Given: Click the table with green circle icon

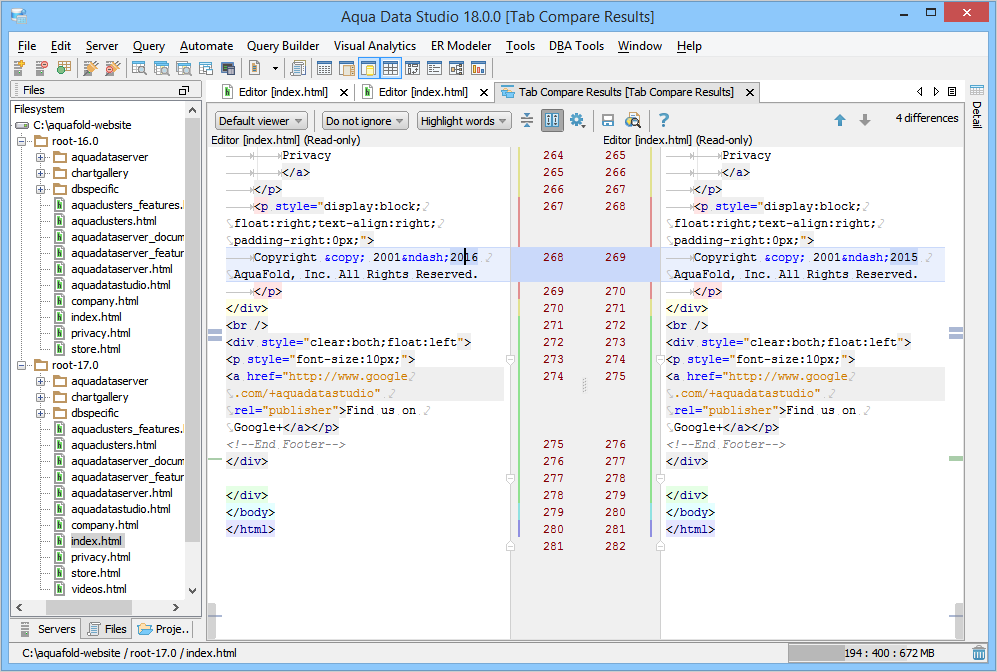Looking at the screenshot, I should (64, 68).
